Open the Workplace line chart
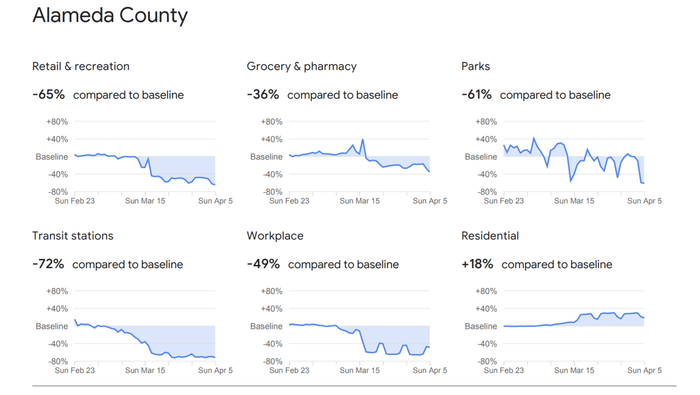Viewport: 700px width, 395px height. 359,326
